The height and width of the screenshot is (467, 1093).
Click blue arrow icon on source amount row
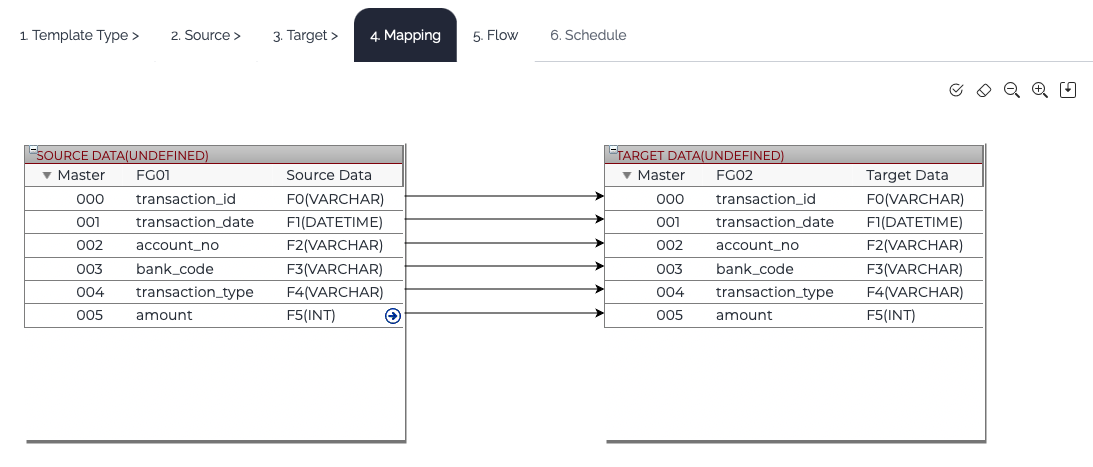pos(392,316)
